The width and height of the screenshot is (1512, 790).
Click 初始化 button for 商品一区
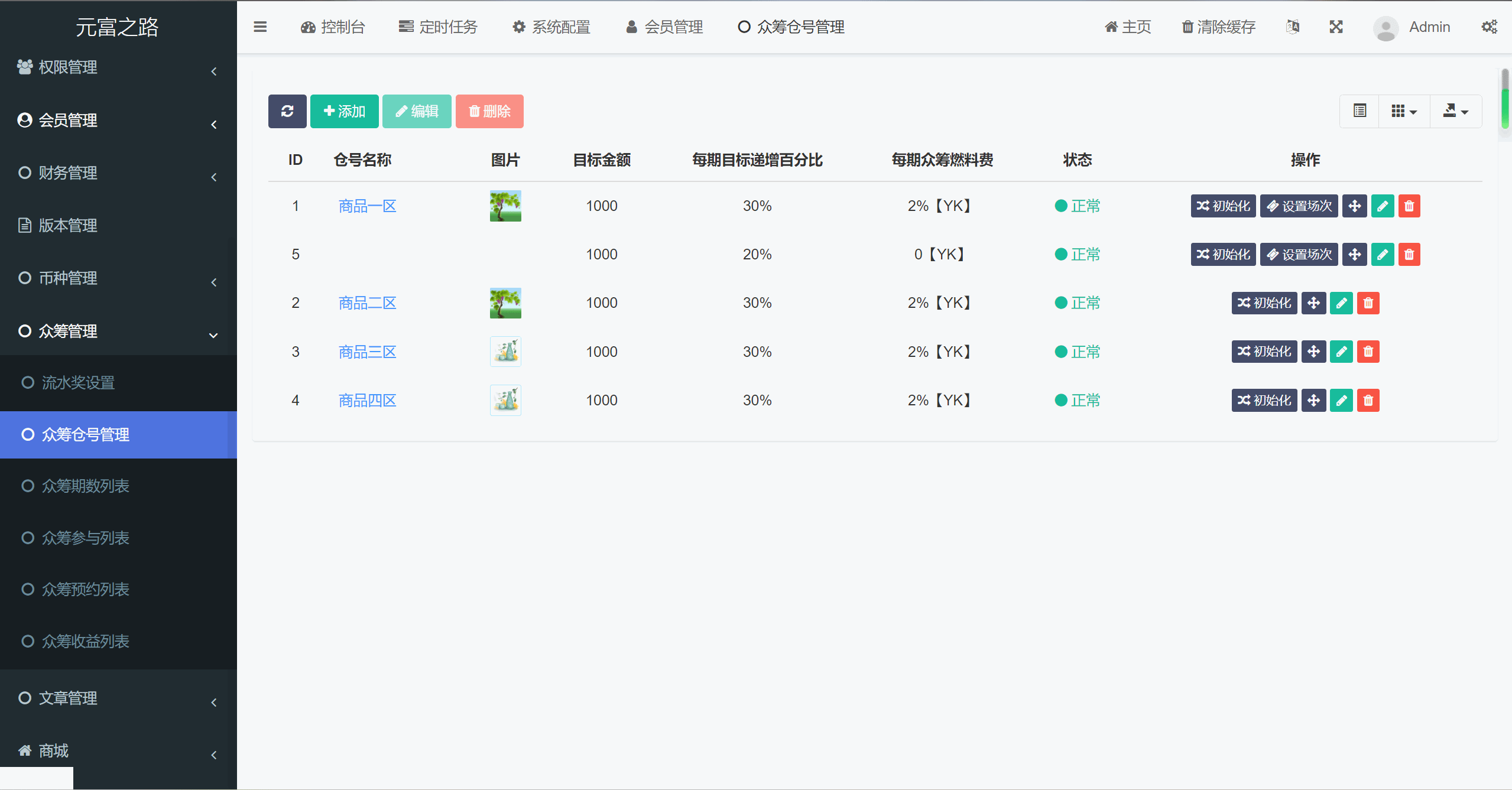tap(1223, 206)
